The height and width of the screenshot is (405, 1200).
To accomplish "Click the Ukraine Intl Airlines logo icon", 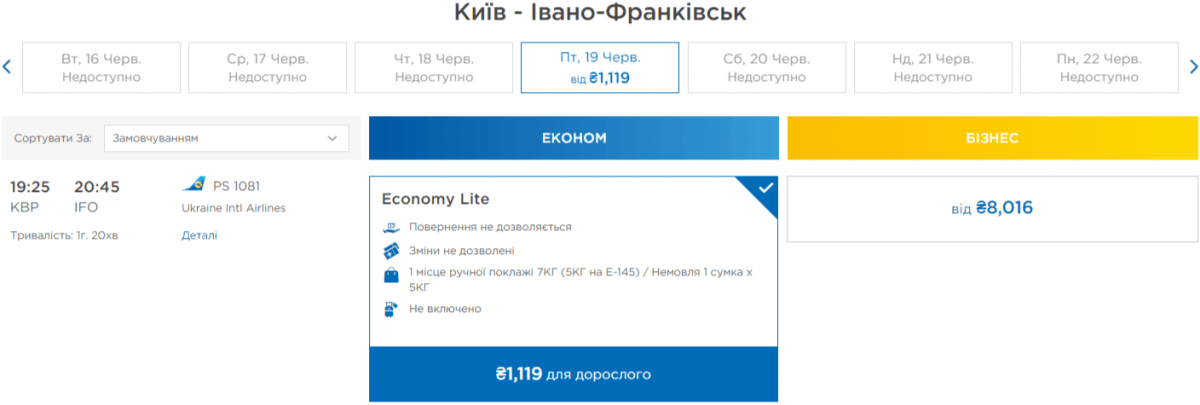I will tap(194, 185).
